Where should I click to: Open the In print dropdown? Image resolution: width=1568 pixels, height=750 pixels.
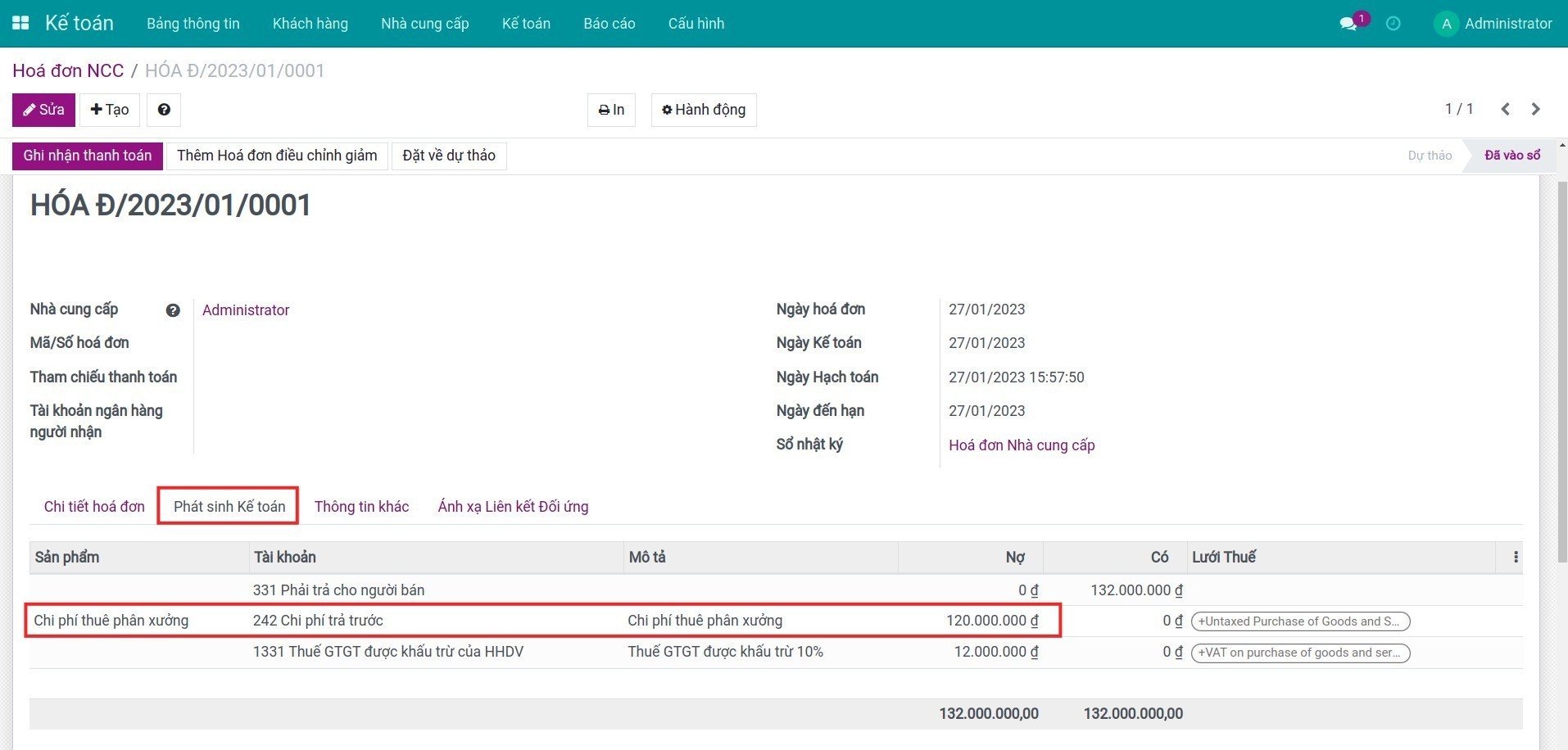[x=611, y=110]
